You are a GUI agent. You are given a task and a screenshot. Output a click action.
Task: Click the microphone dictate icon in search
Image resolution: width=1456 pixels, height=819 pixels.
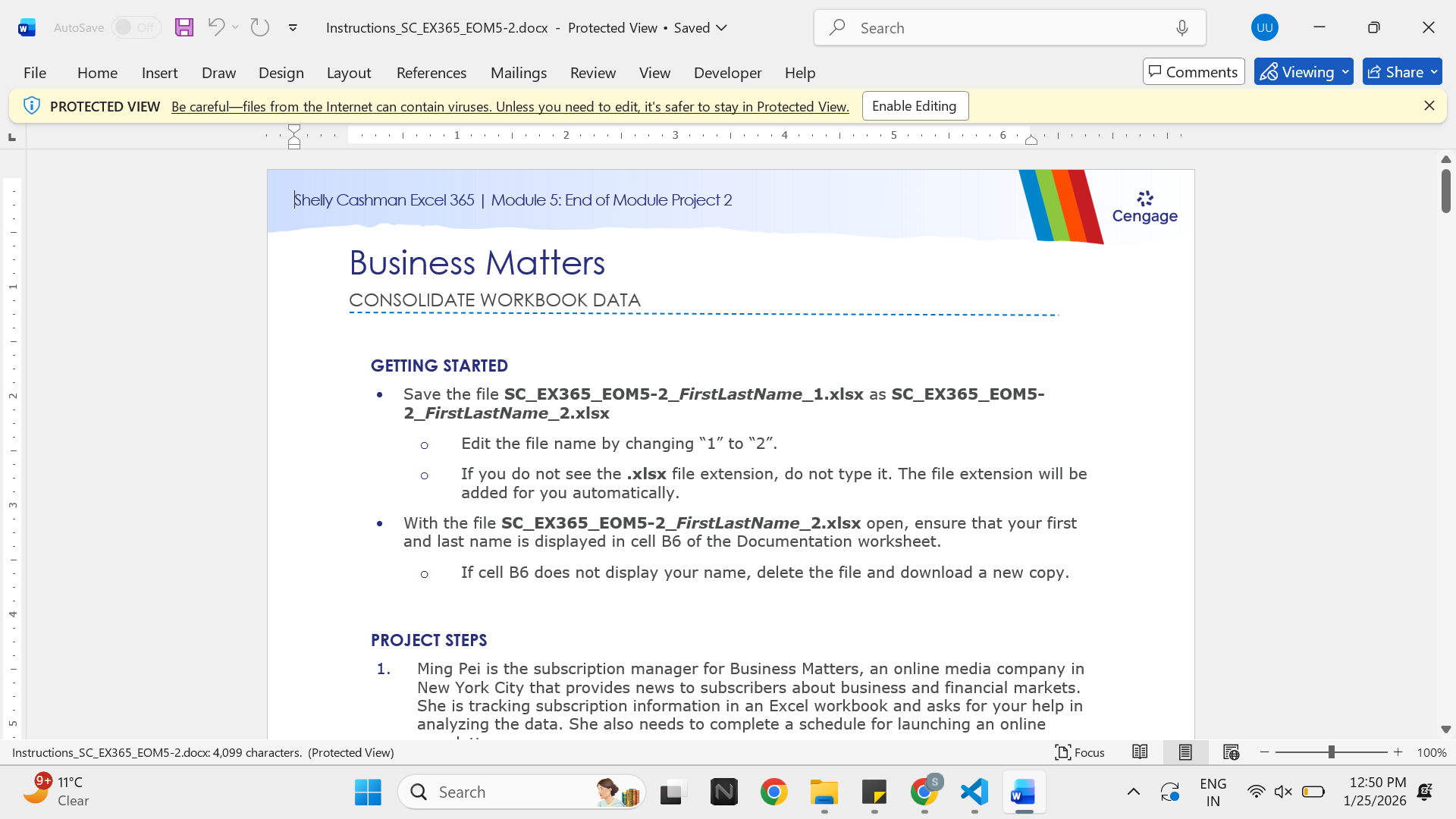click(x=1182, y=28)
